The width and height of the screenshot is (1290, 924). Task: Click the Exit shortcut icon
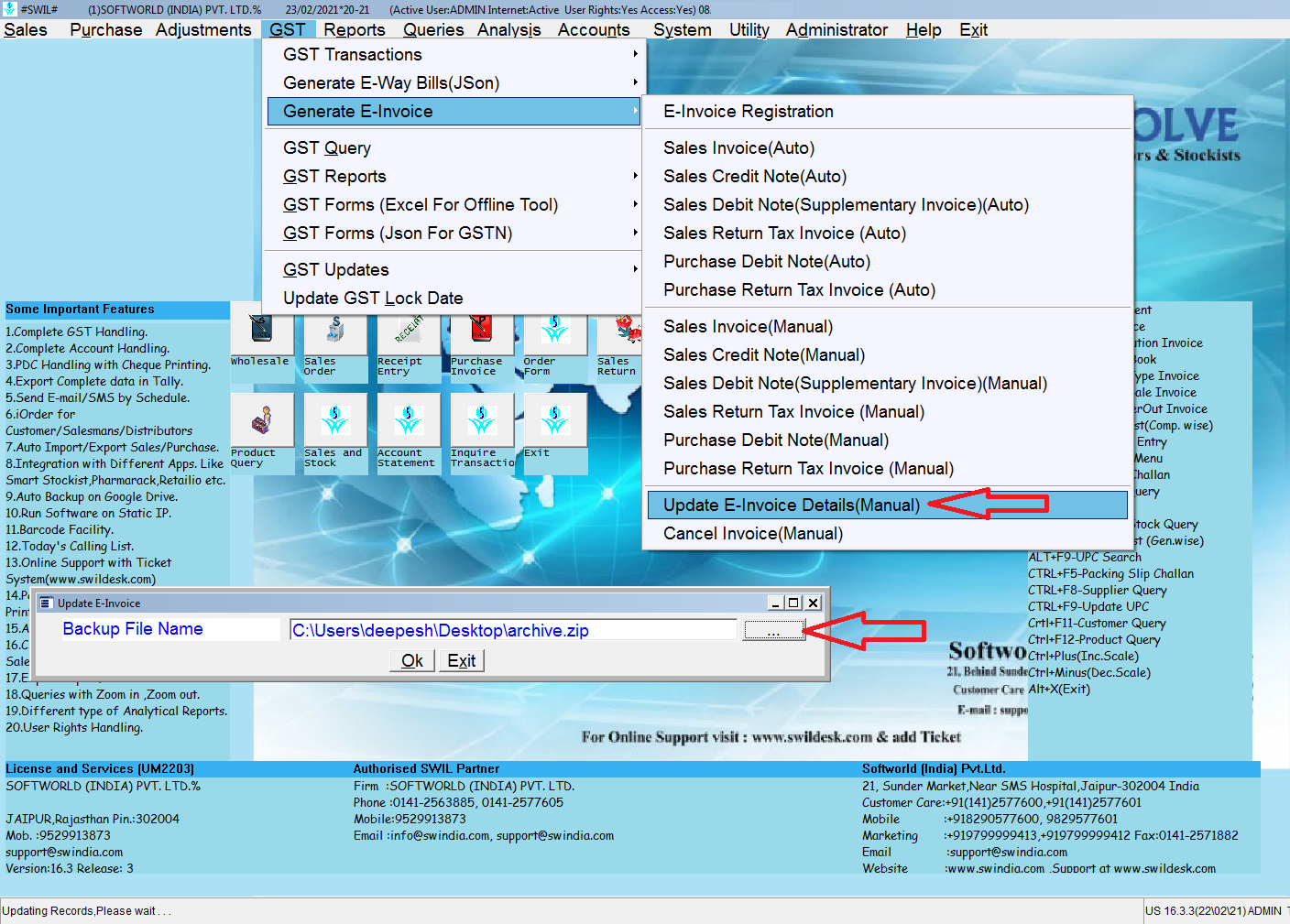pyautogui.click(x=555, y=420)
